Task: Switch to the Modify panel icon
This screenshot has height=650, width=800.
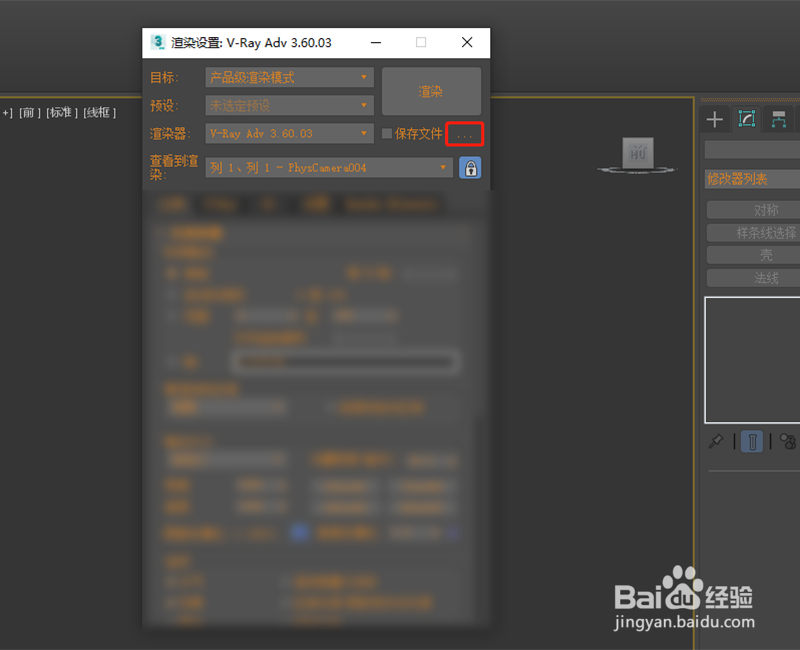Action: 746,119
